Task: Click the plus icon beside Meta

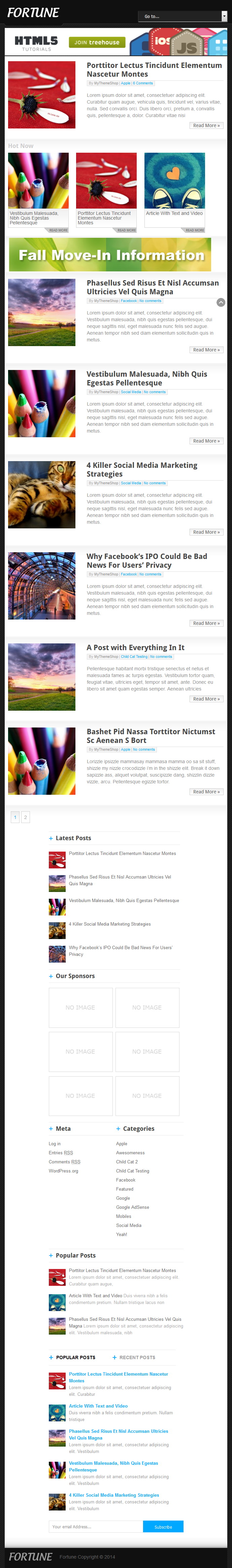Action: click(51, 1128)
